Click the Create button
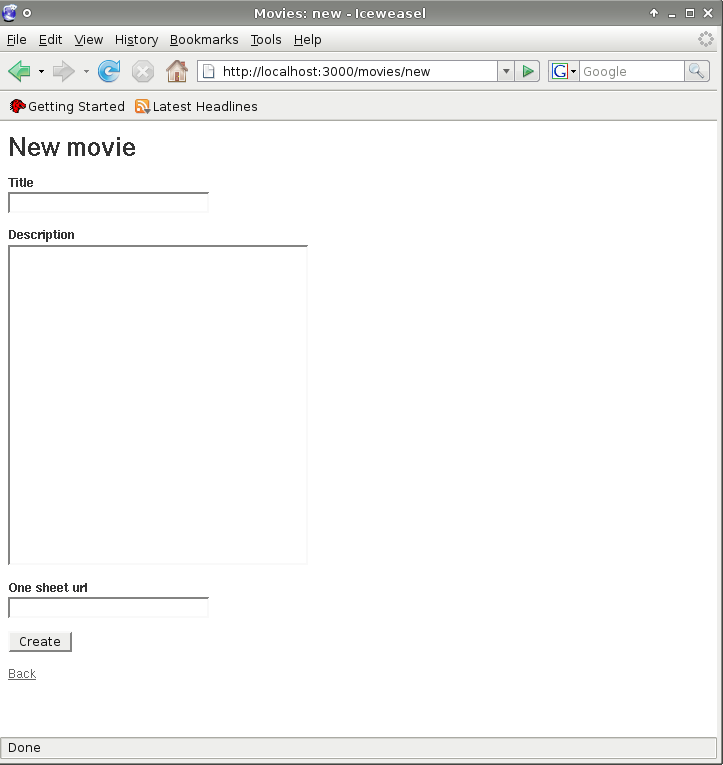Image resolution: width=723 pixels, height=765 pixels. point(40,642)
